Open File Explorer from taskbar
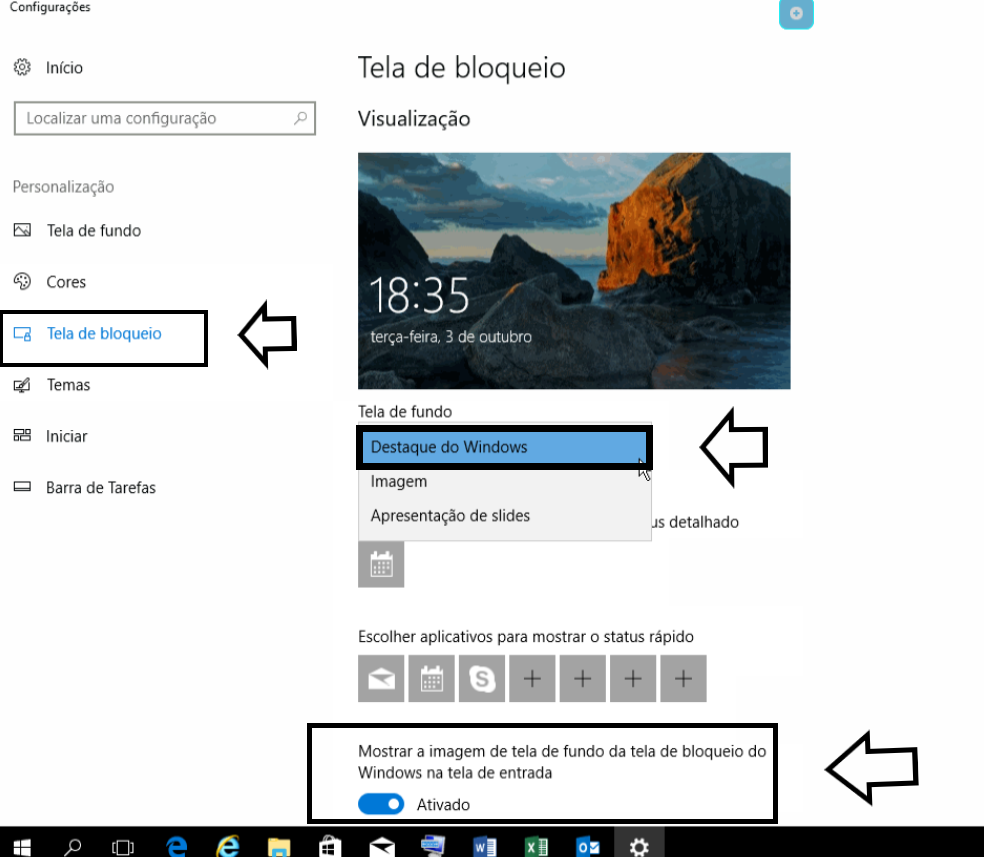The width and height of the screenshot is (984, 857). [279, 847]
